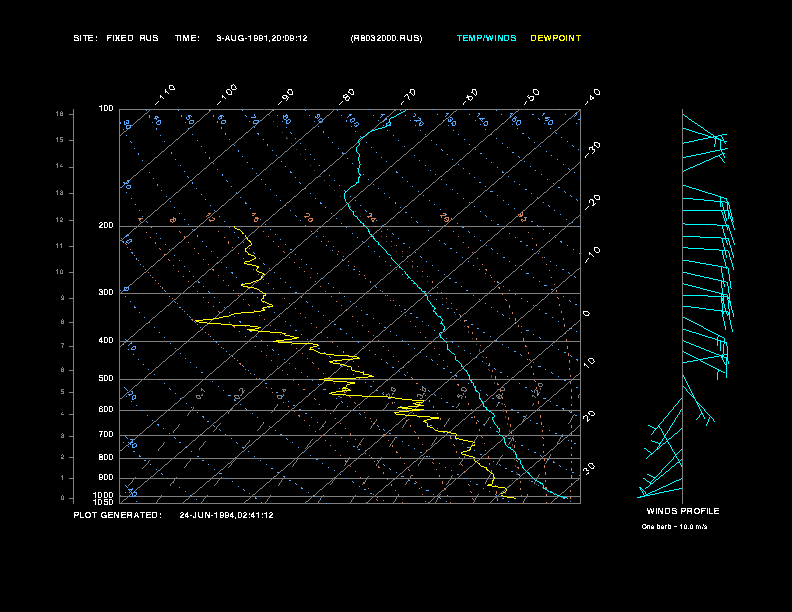This screenshot has height=612, width=792.
Task: Click the -20 isotherm label on right edge
Action: click(x=593, y=202)
